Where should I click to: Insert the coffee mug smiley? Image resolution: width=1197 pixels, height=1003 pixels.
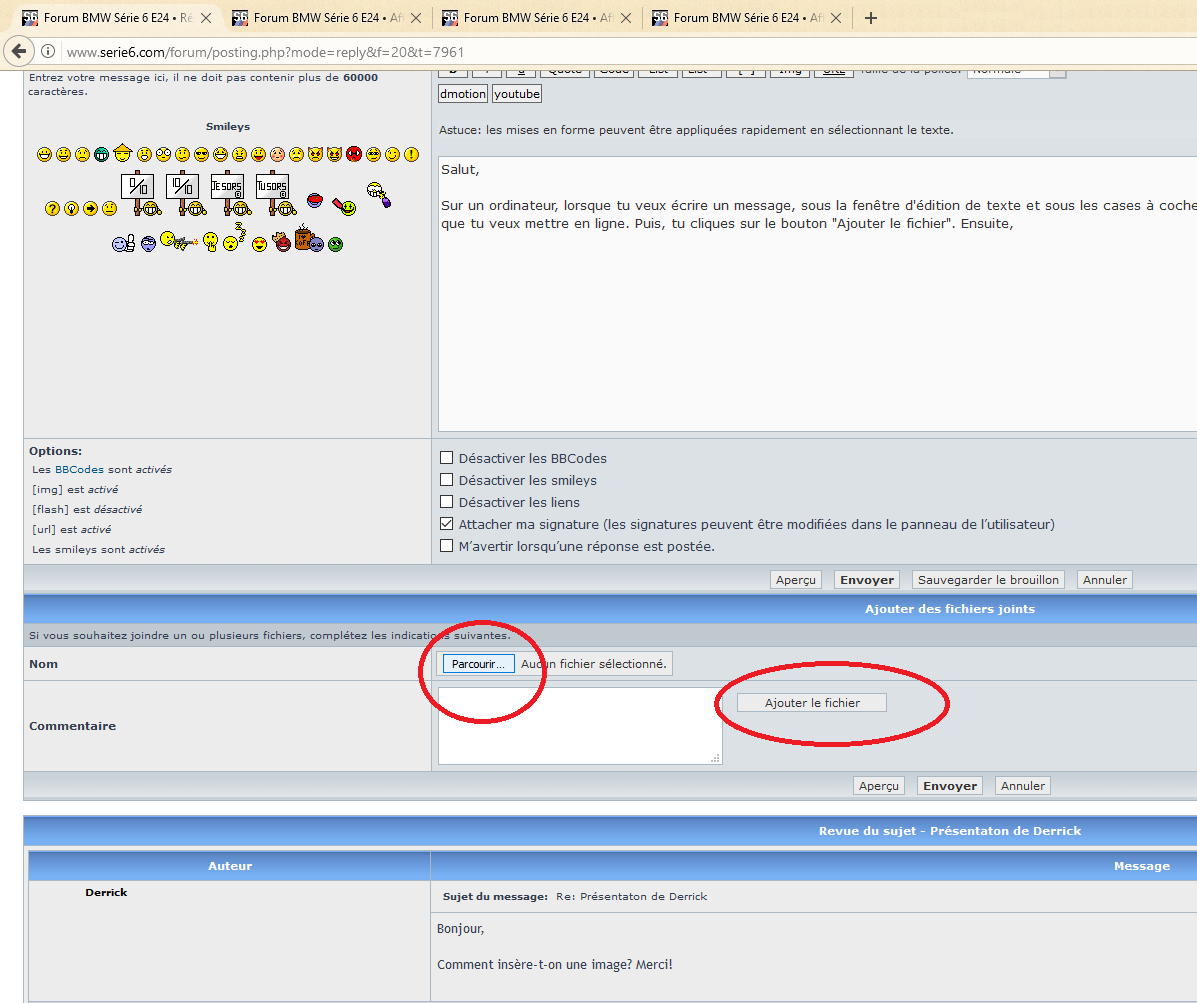point(304,239)
